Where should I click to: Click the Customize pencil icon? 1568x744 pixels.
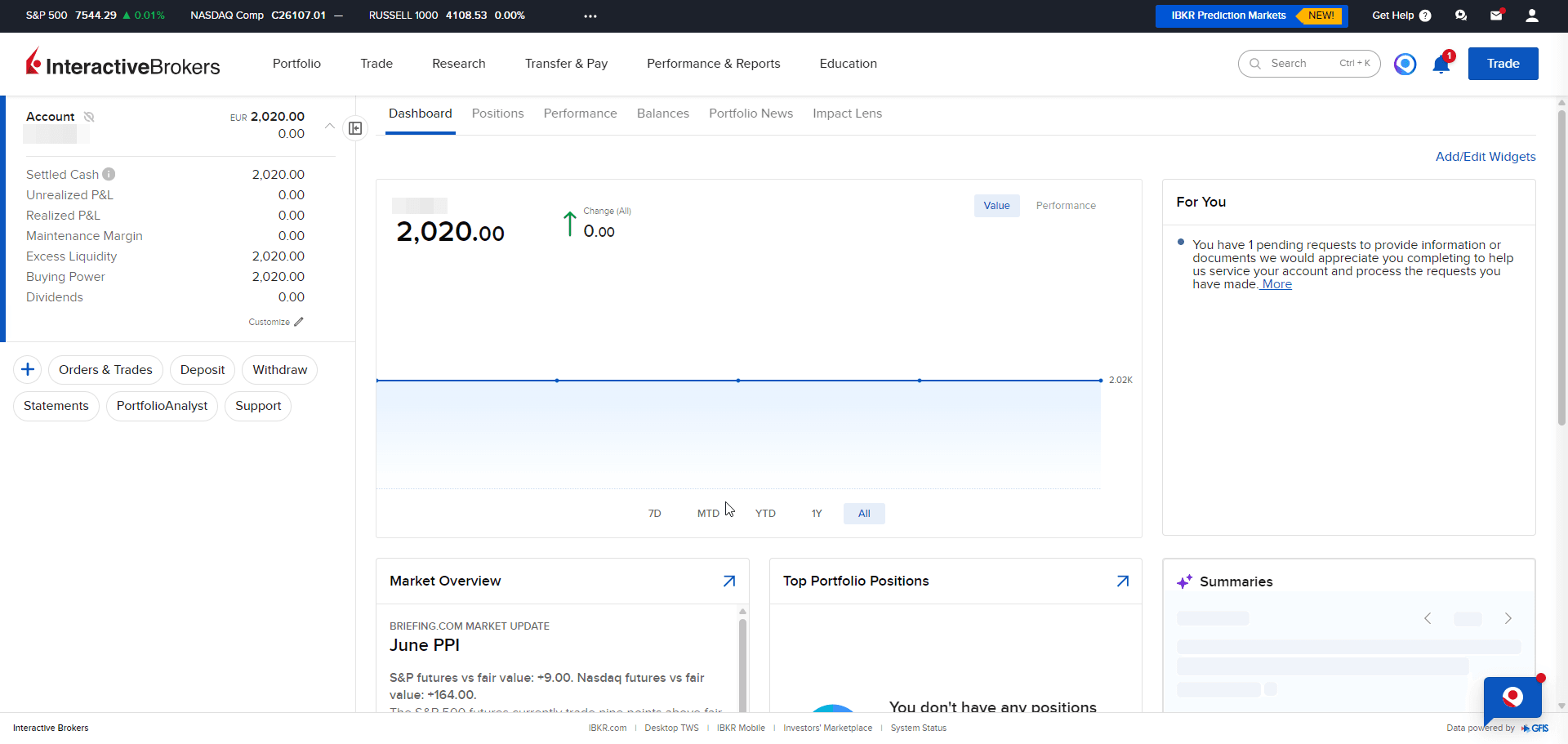(299, 322)
